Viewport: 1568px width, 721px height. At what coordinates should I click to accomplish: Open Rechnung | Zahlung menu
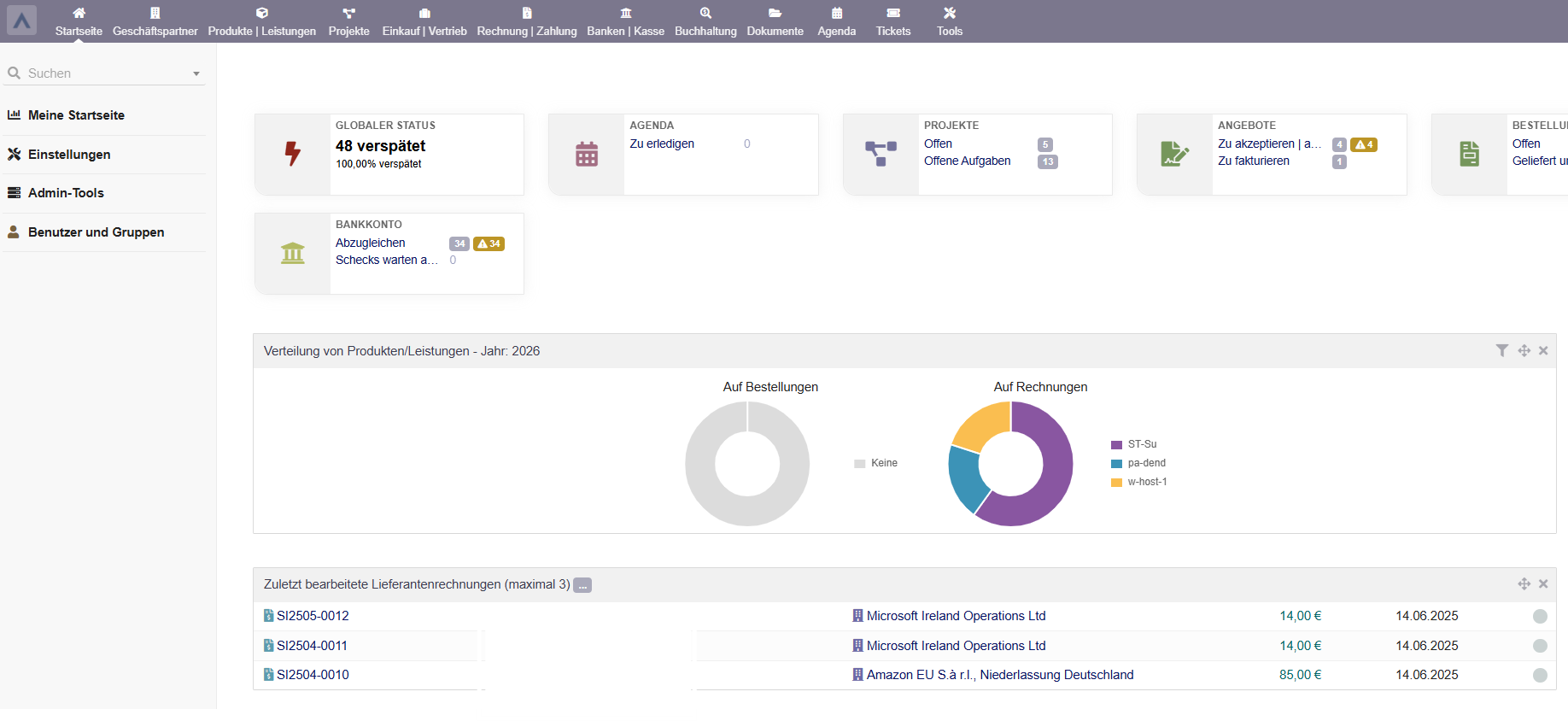point(527,21)
